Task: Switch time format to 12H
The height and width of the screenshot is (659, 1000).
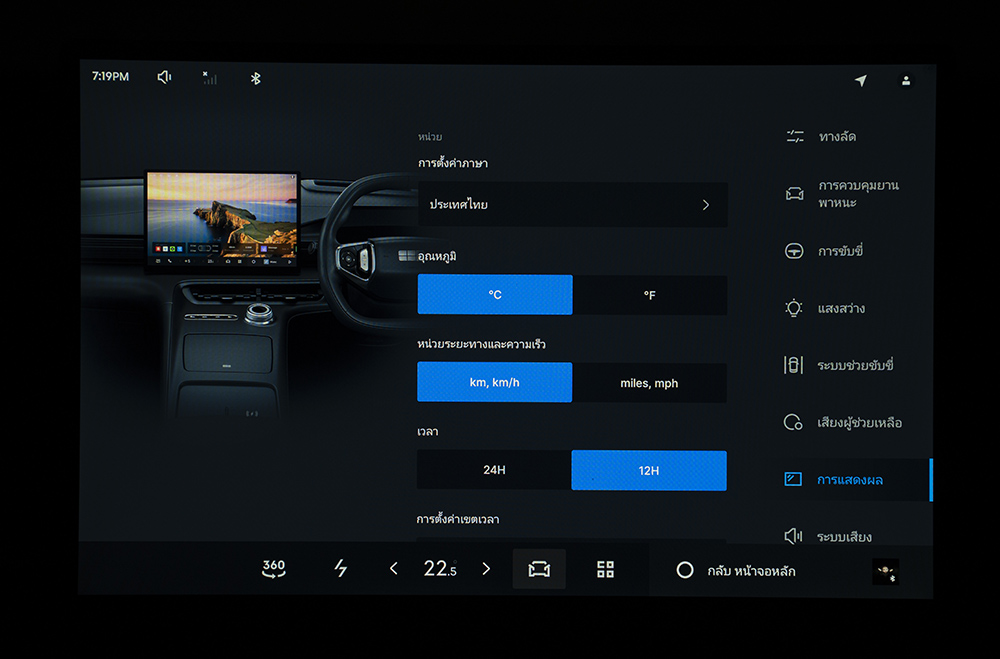Action: [x=649, y=470]
